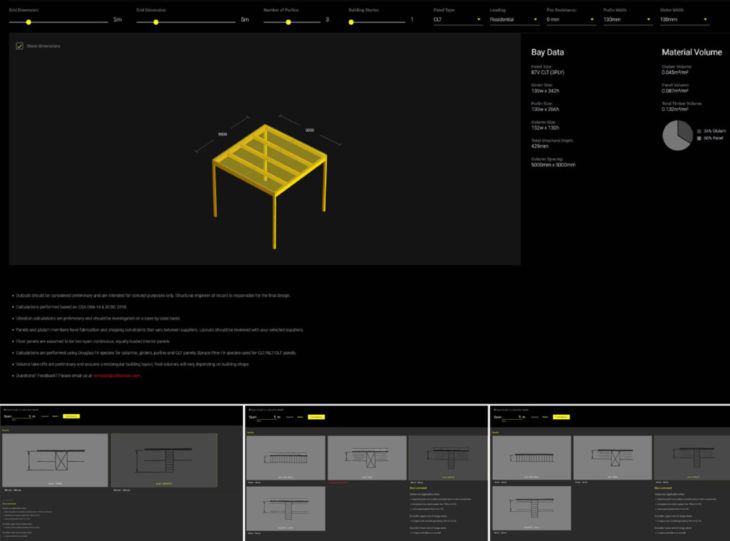Click the material volume pie chart

pyautogui.click(x=677, y=135)
